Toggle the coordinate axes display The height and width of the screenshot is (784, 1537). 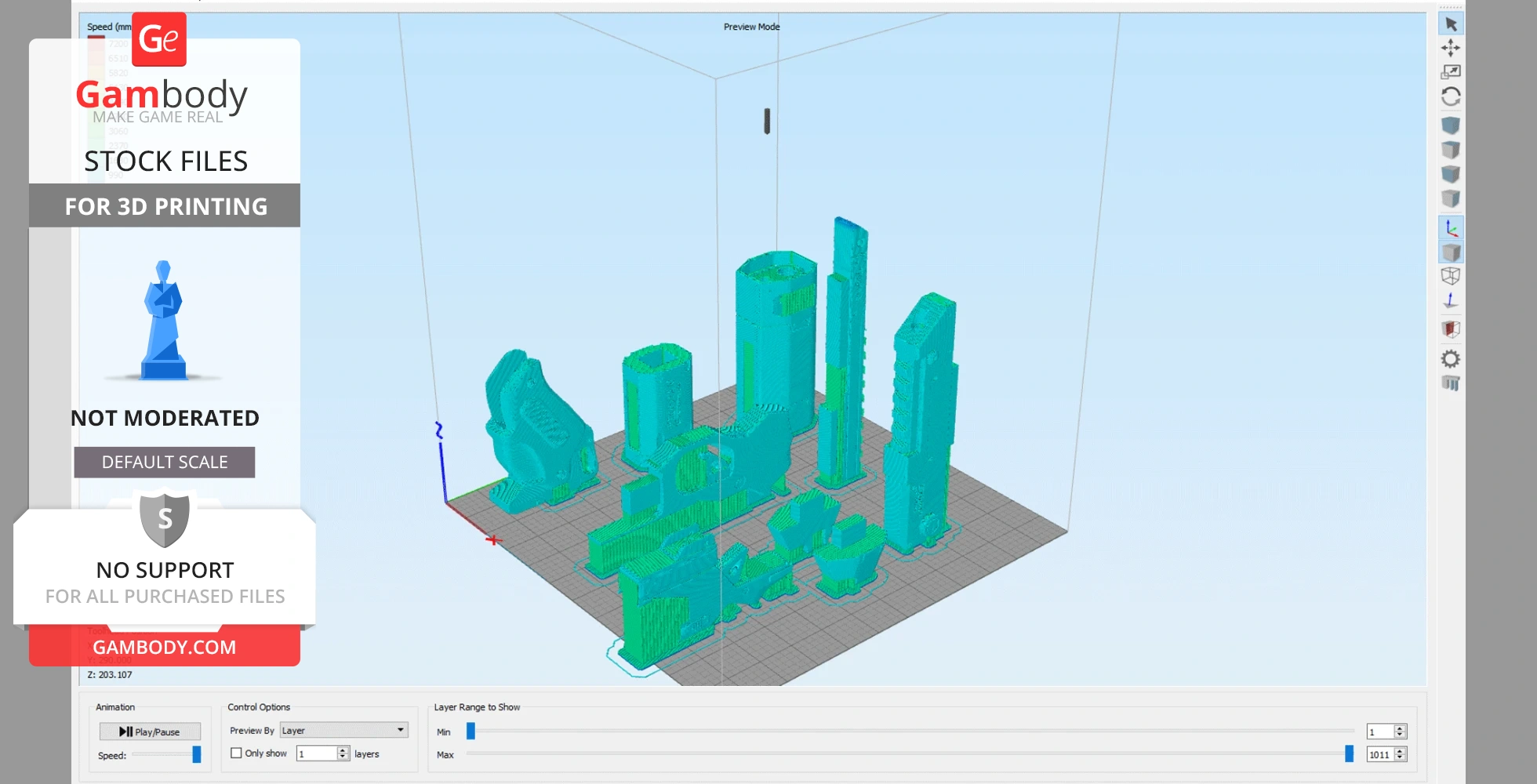tap(1452, 229)
